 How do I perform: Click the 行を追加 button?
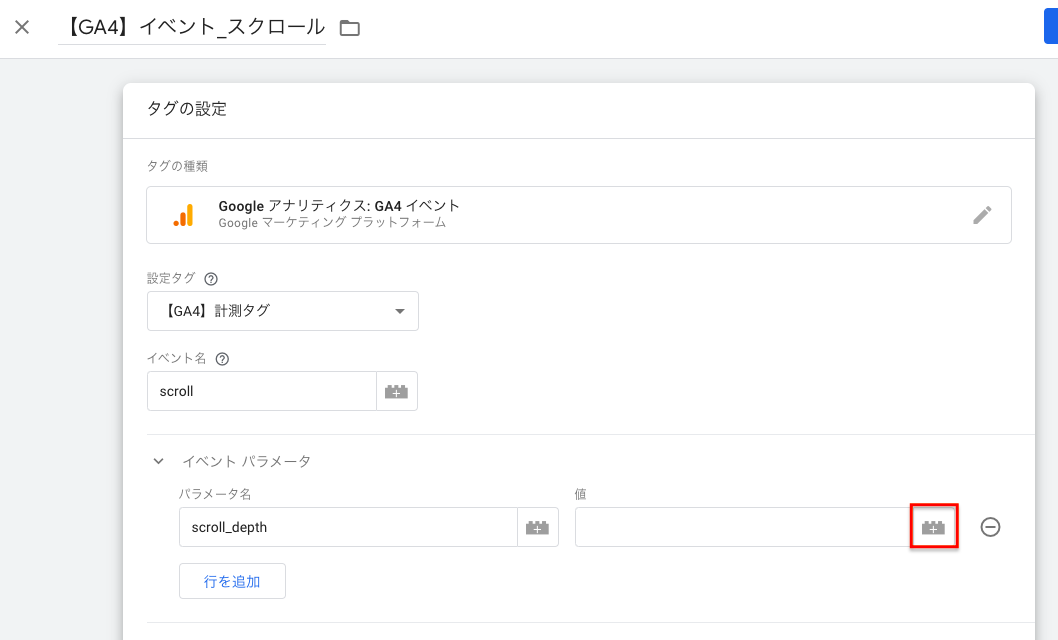click(x=232, y=581)
